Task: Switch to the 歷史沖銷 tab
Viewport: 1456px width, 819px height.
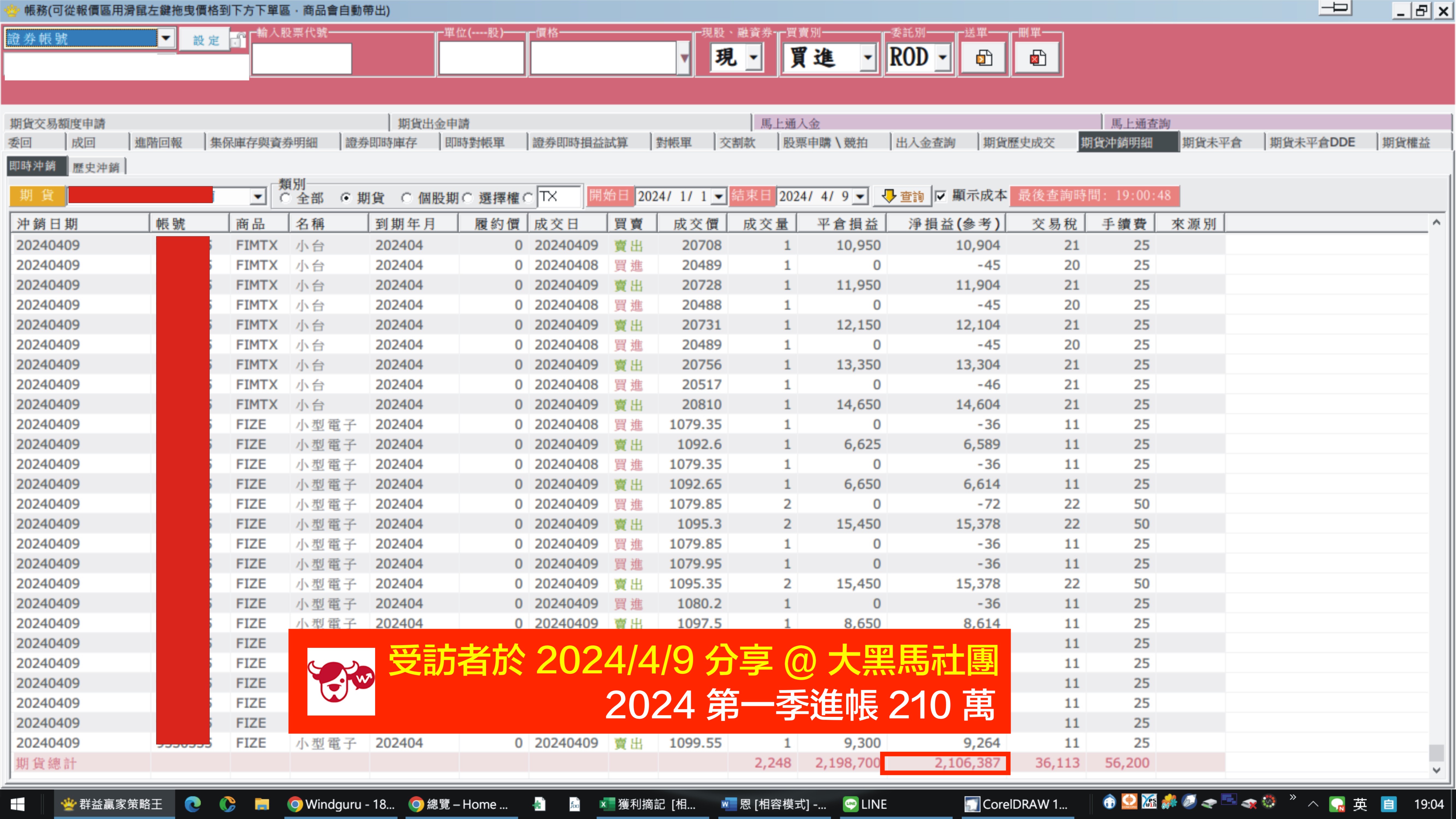Action: click(97, 166)
